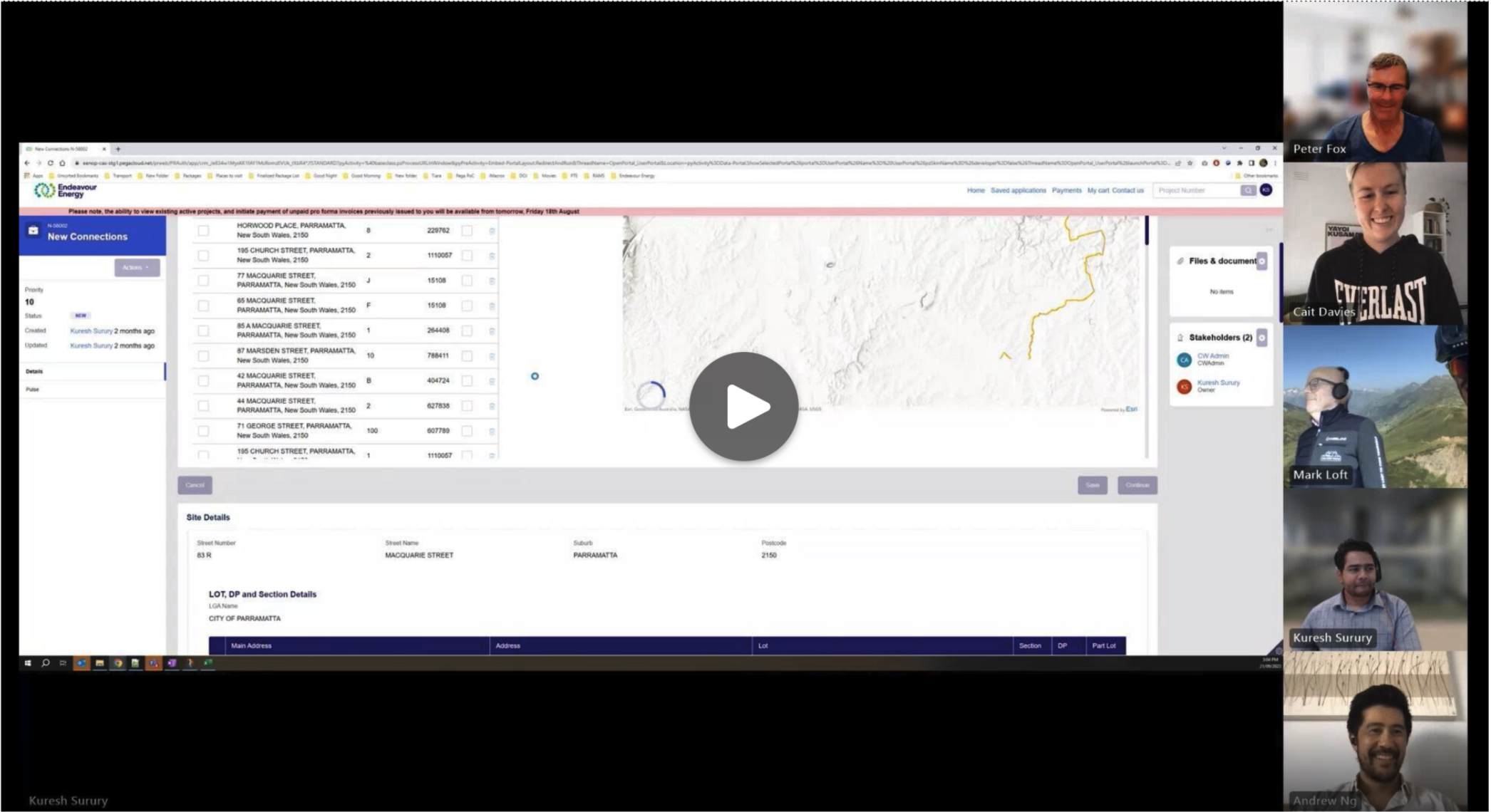Select the 71 George Street row checkbox
Viewport: 1491px width, 812px height.
click(x=203, y=431)
